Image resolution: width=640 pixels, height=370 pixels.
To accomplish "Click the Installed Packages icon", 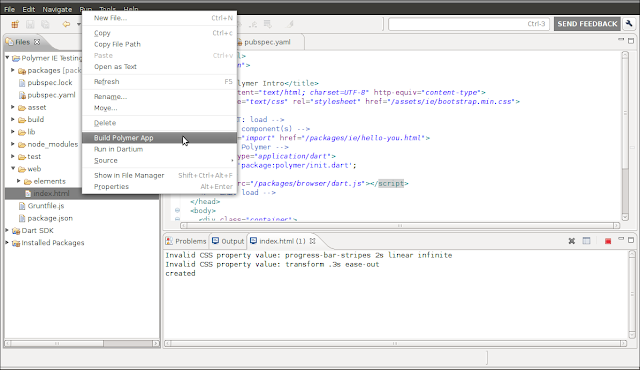I will (16, 243).
